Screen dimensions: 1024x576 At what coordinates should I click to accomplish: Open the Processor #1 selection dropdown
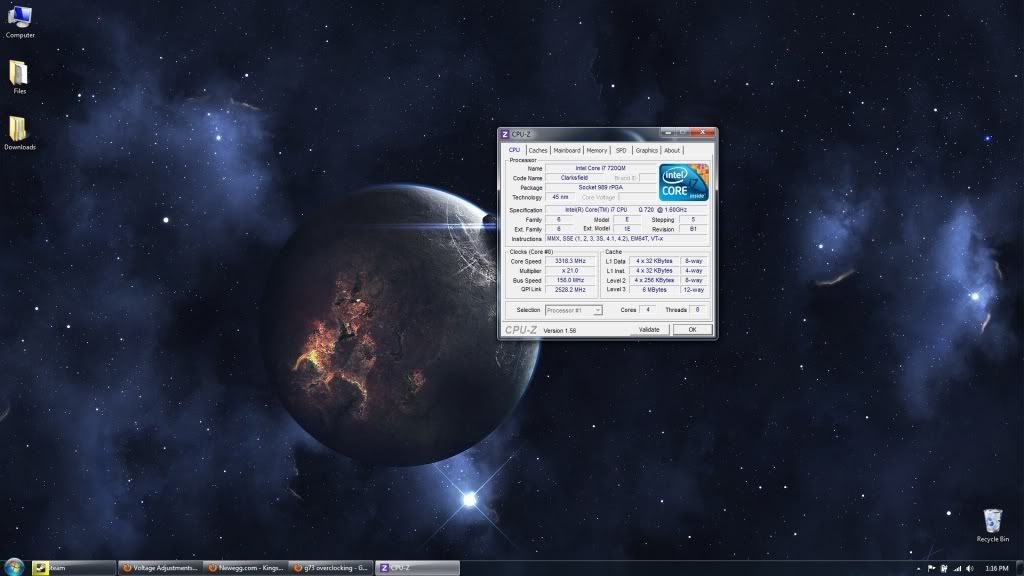pyautogui.click(x=573, y=310)
